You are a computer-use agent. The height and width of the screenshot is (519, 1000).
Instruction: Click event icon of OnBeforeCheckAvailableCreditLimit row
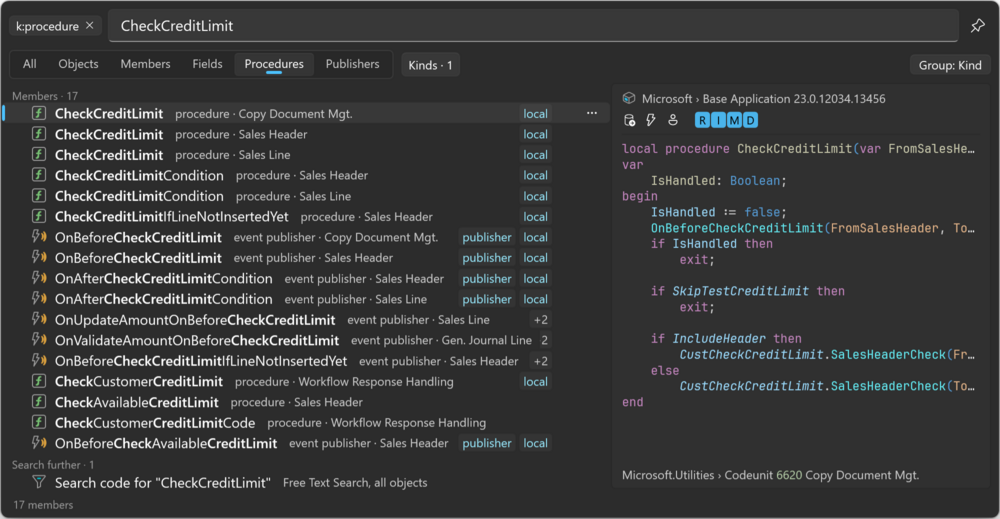coord(39,442)
